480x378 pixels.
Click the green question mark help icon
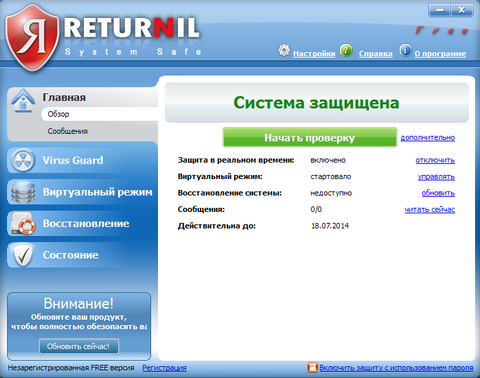[346, 50]
